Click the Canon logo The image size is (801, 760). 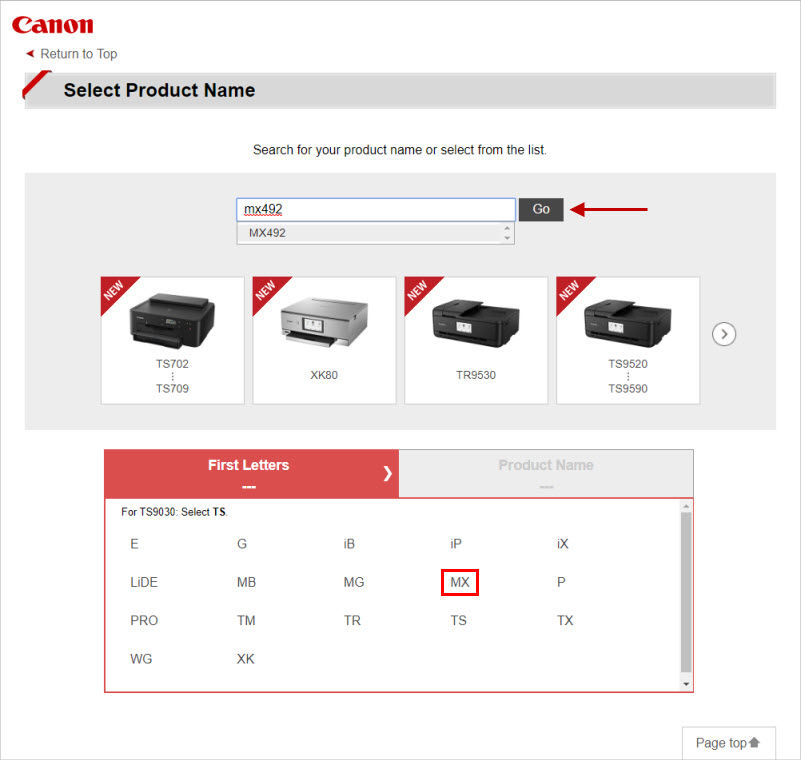pyautogui.click(x=53, y=25)
